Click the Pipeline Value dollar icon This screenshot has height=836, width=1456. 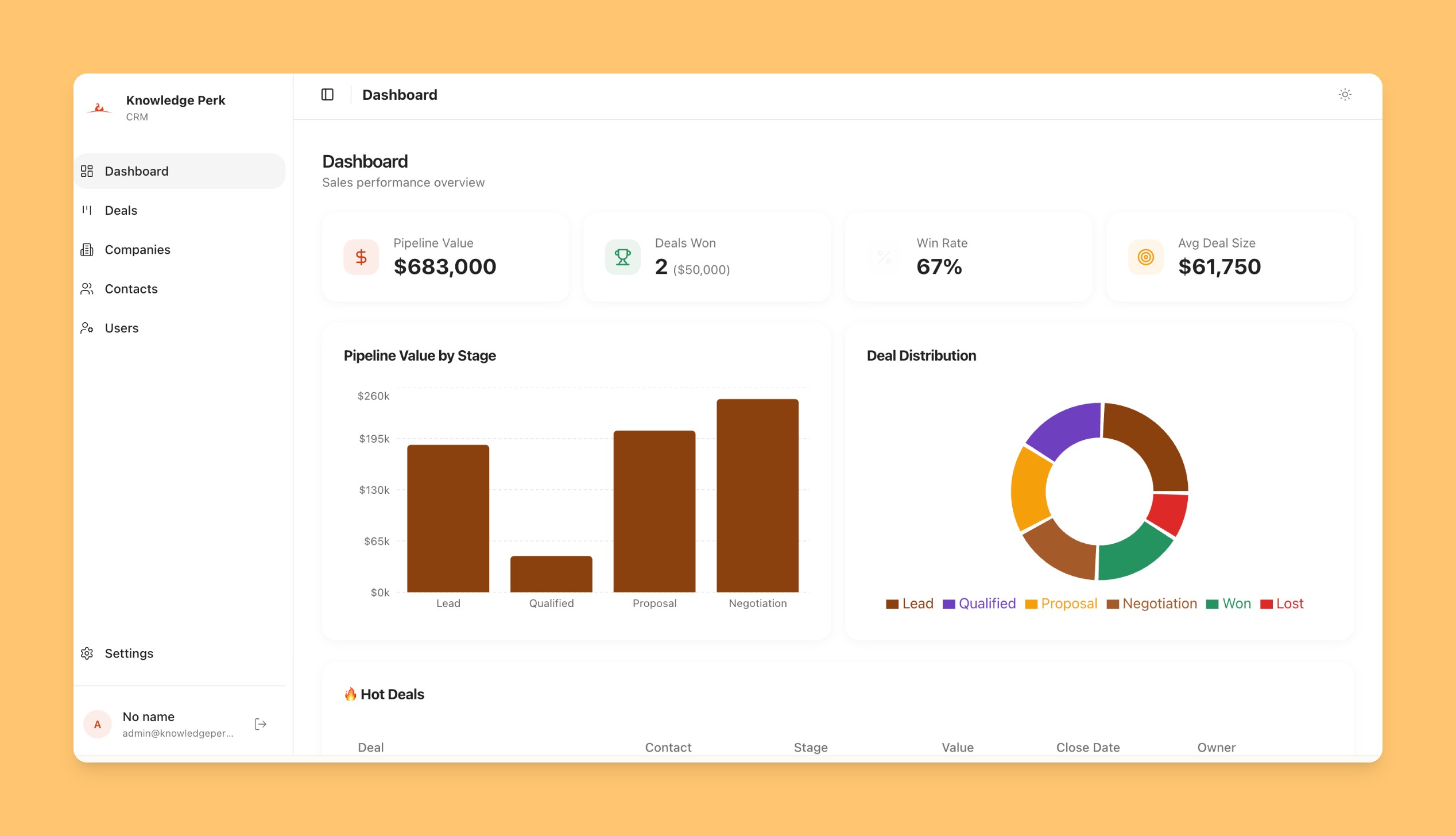(361, 257)
